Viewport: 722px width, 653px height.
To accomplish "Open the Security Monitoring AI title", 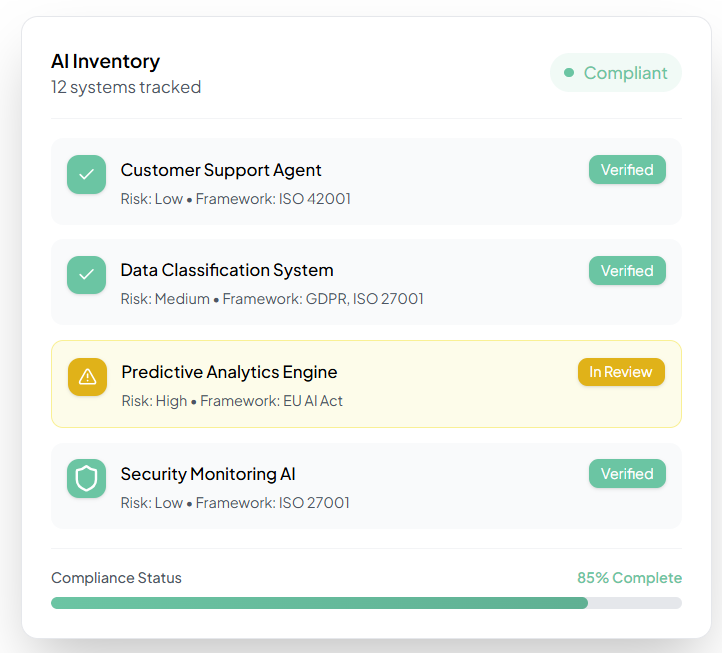I will (208, 474).
